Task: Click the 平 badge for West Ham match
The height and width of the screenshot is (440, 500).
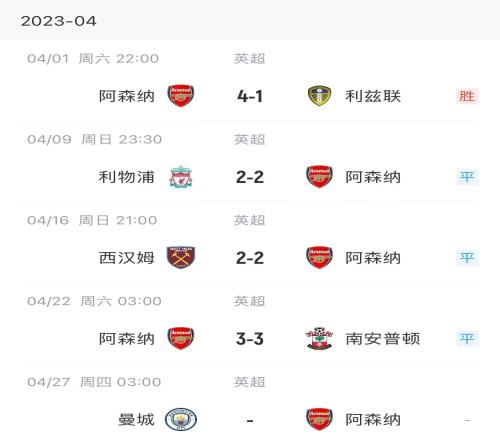Action: (467, 257)
